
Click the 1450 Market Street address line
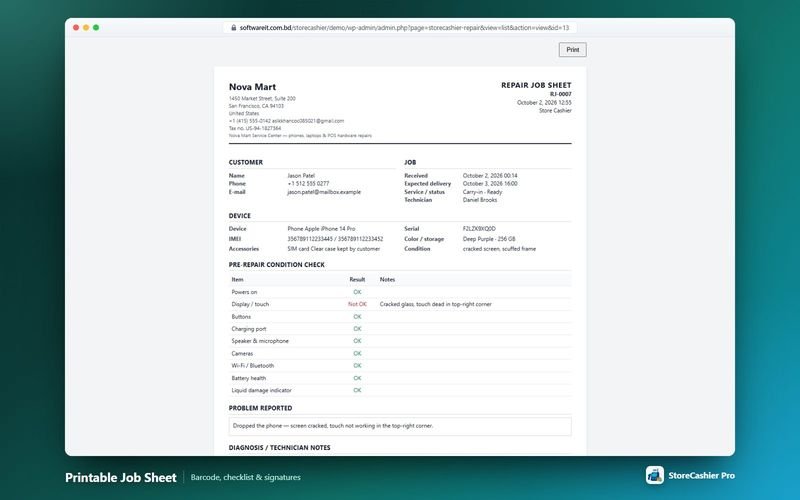pos(262,98)
